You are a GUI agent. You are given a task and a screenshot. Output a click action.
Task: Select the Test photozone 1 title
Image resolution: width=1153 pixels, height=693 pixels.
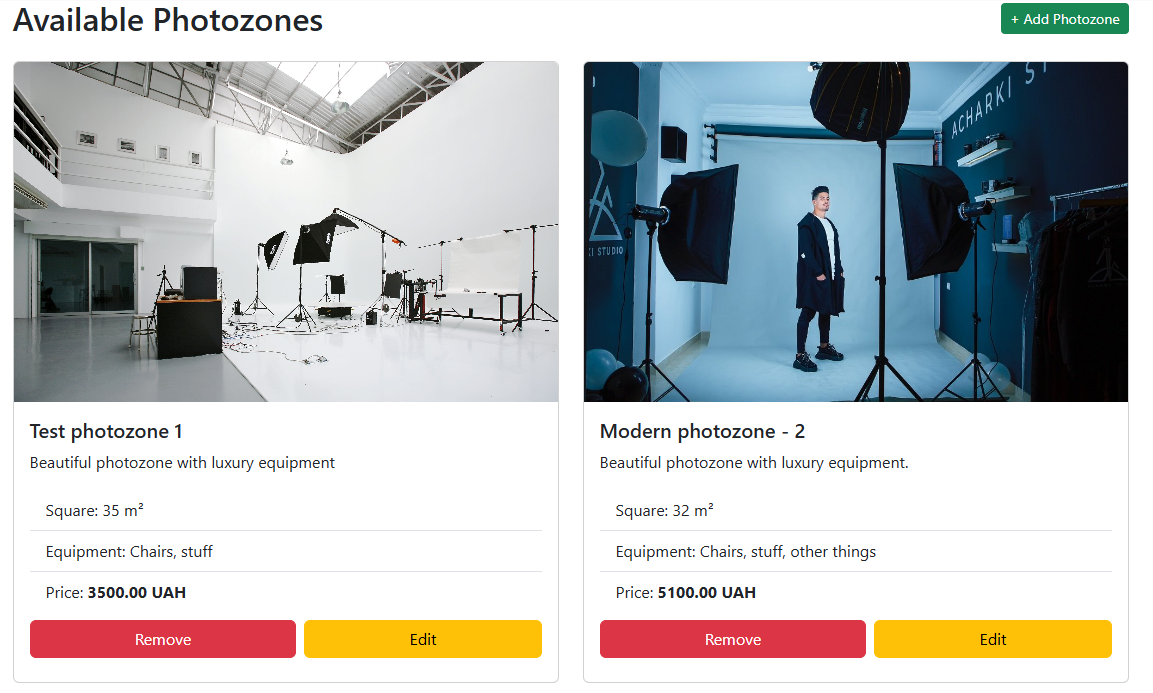[106, 431]
